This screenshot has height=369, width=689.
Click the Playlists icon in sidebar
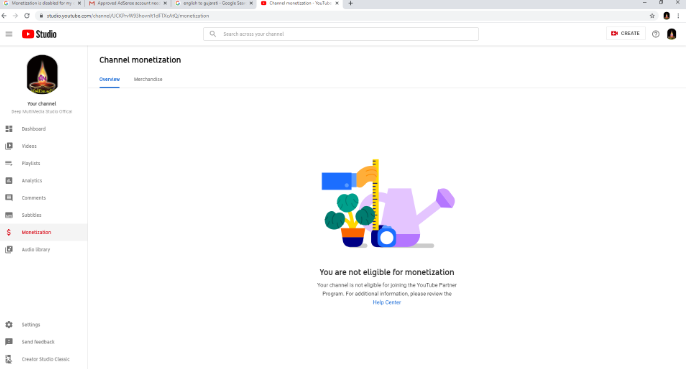[x=9, y=163]
